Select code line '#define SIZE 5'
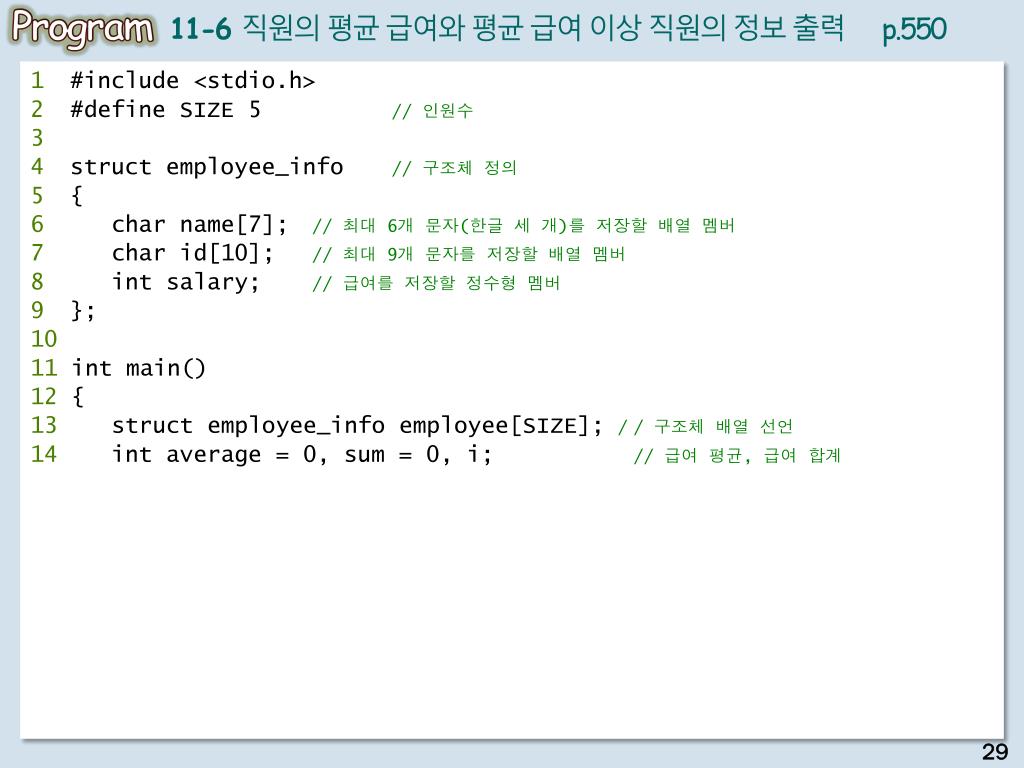This screenshot has height=768, width=1024. click(x=165, y=109)
